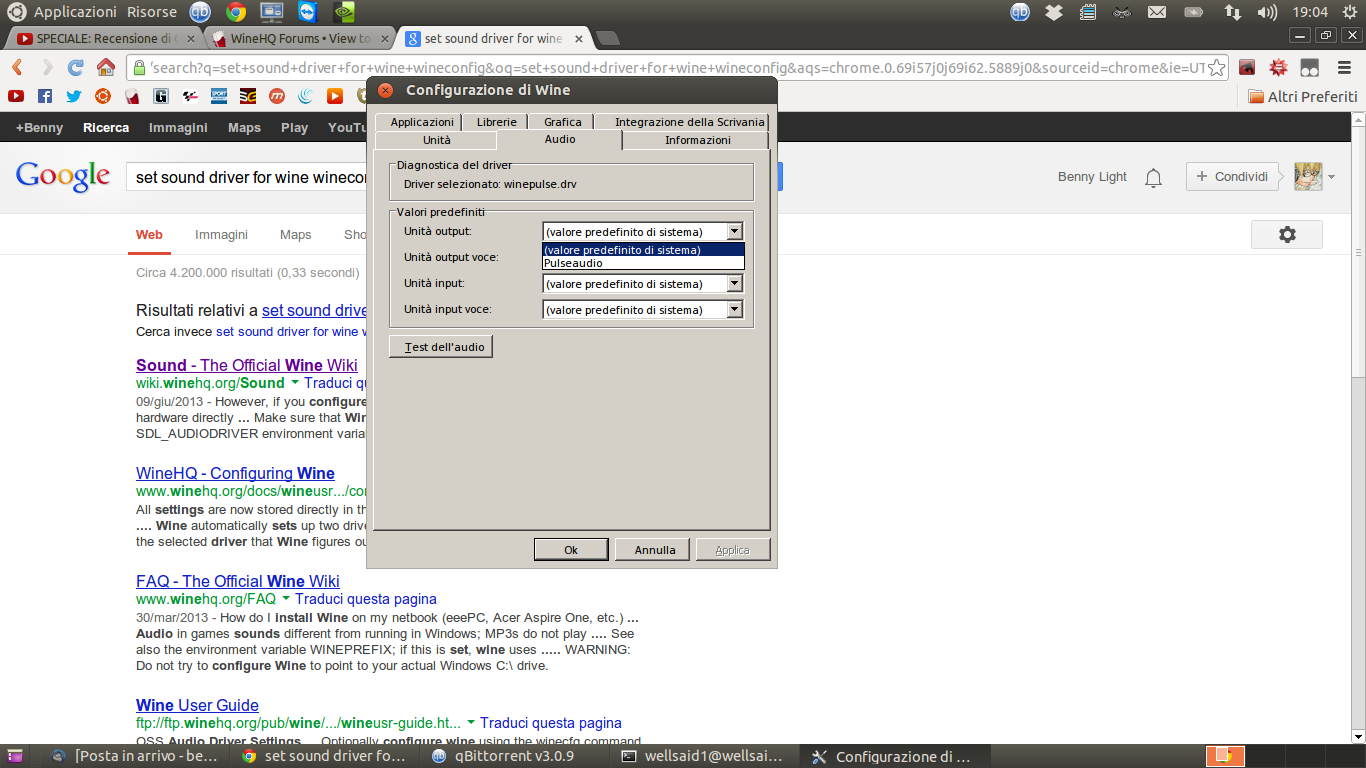
Task: Open Sound - The Official Wine Wiki link
Action: 247,365
